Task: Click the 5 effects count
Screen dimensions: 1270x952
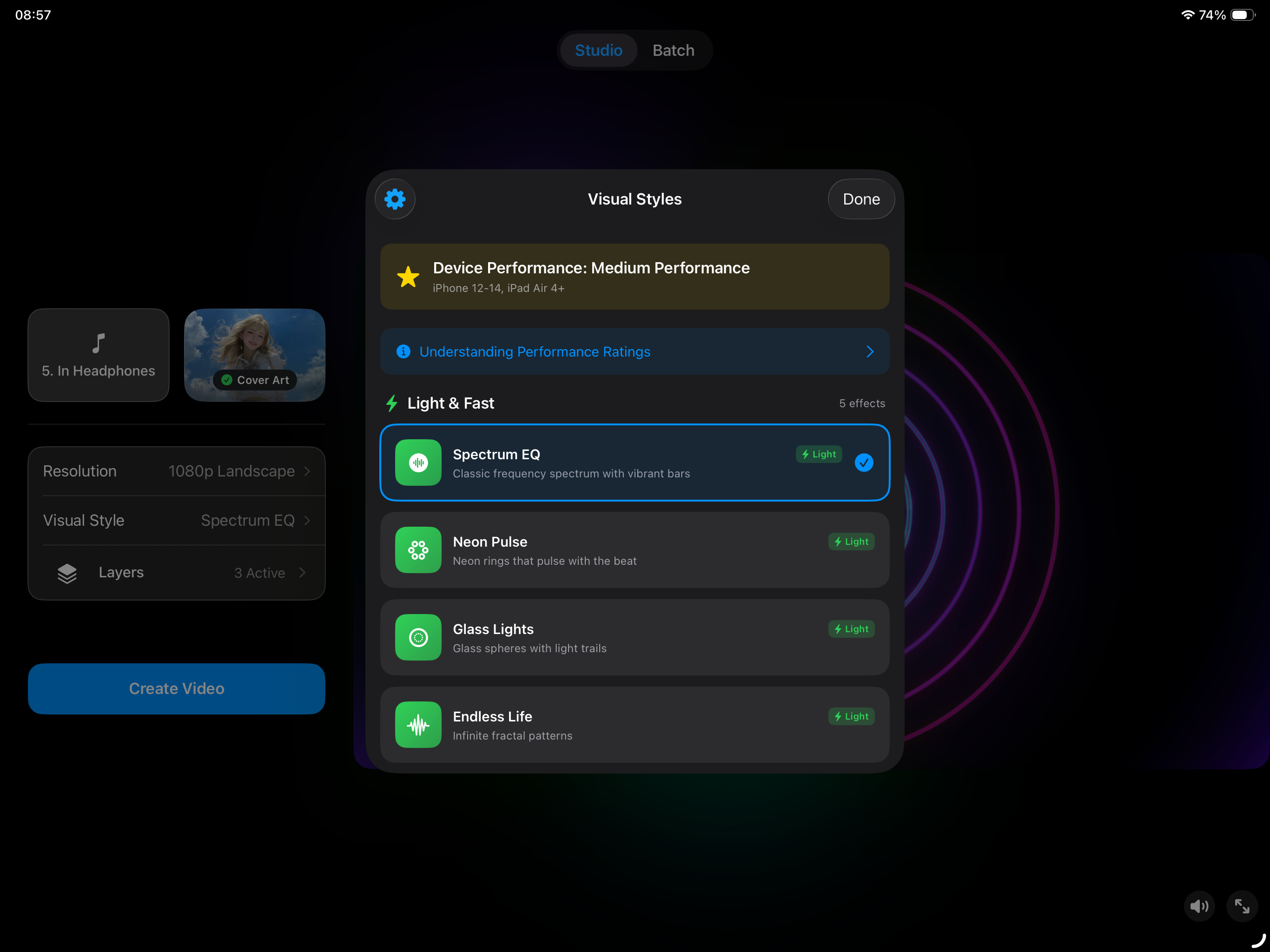Action: (862, 403)
